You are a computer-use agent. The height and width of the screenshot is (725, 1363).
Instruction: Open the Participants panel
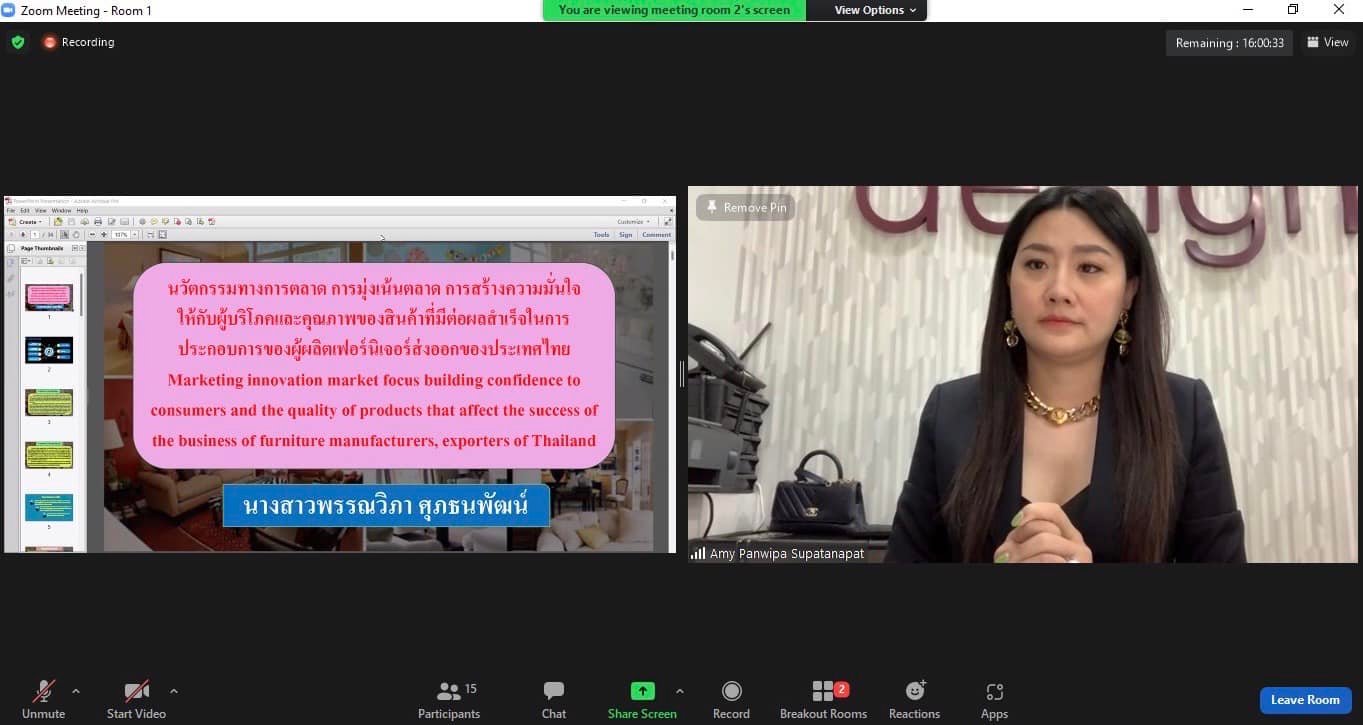(449, 699)
